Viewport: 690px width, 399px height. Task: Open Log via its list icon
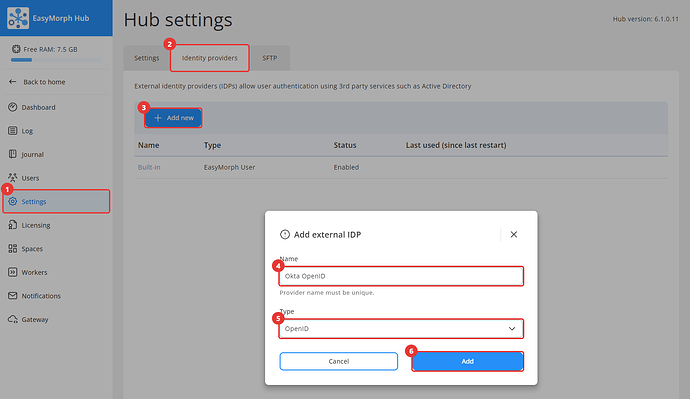point(13,131)
